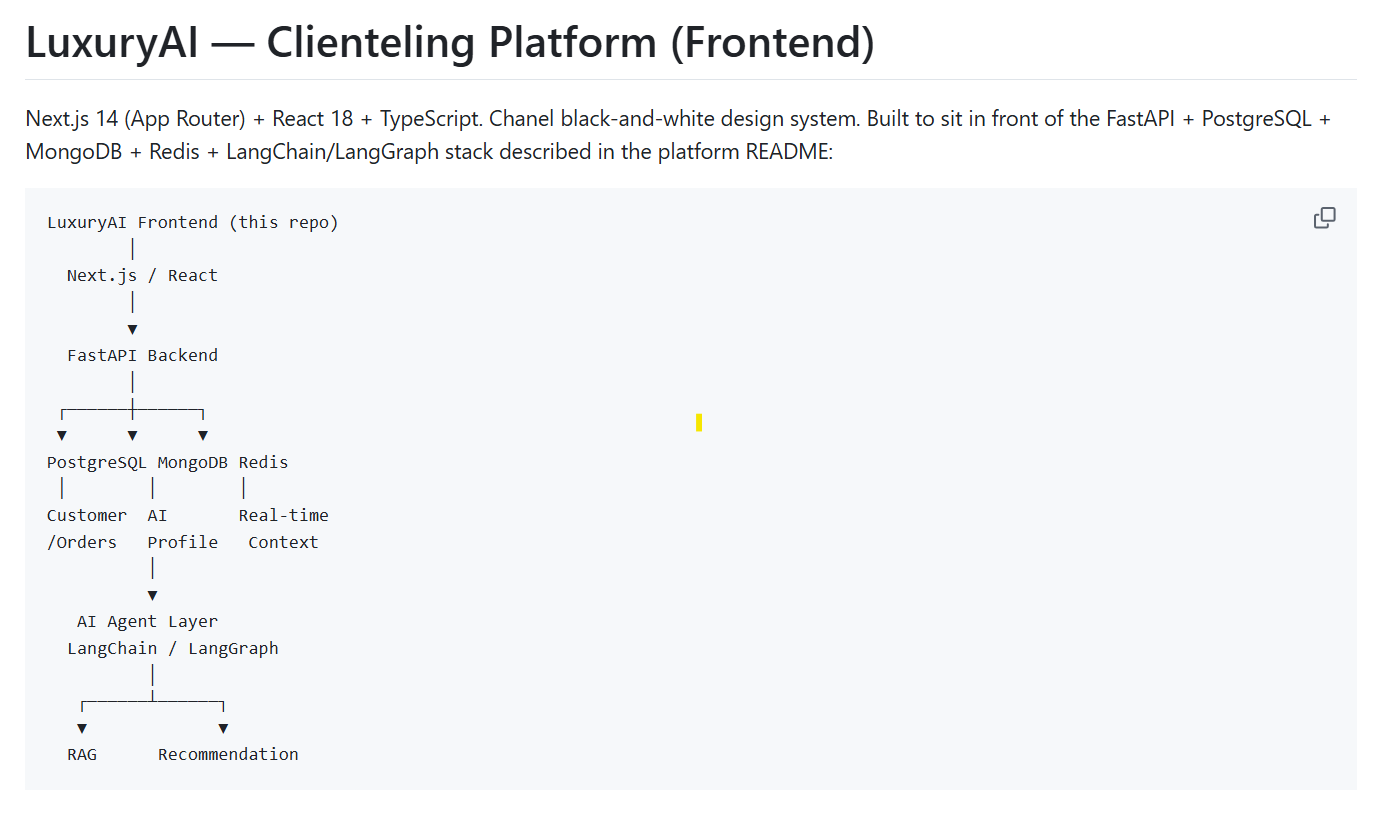The height and width of the screenshot is (820, 1390).
Task: Click the Redis label in the diagram
Action: (x=263, y=462)
